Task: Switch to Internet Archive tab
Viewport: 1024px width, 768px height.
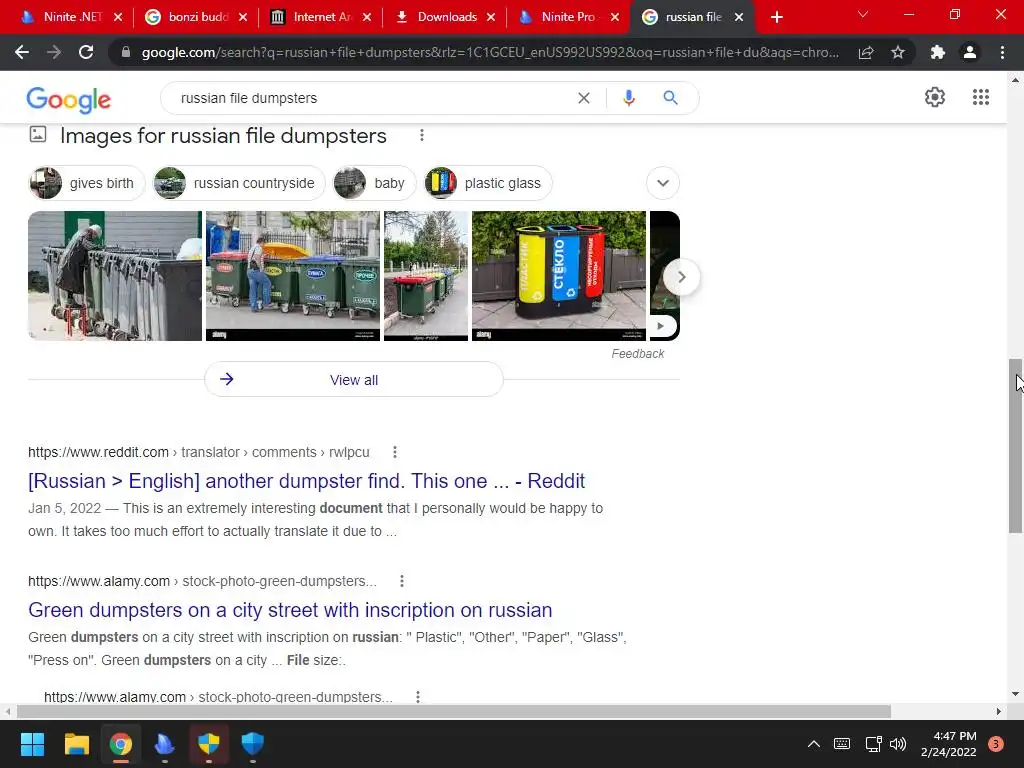Action: (x=320, y=17)
